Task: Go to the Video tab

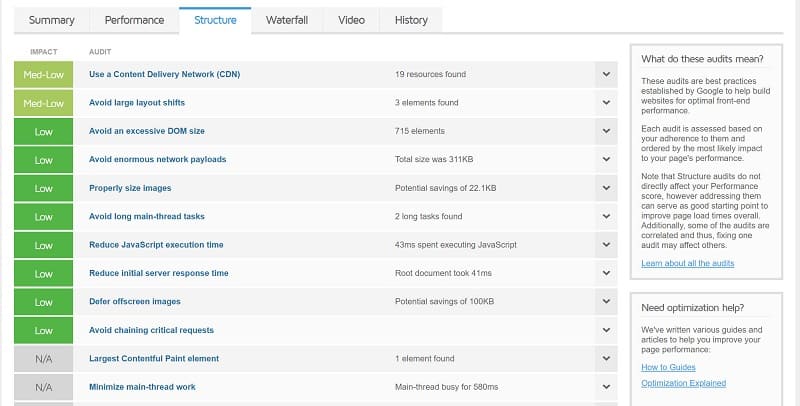Action: [351, 20]
